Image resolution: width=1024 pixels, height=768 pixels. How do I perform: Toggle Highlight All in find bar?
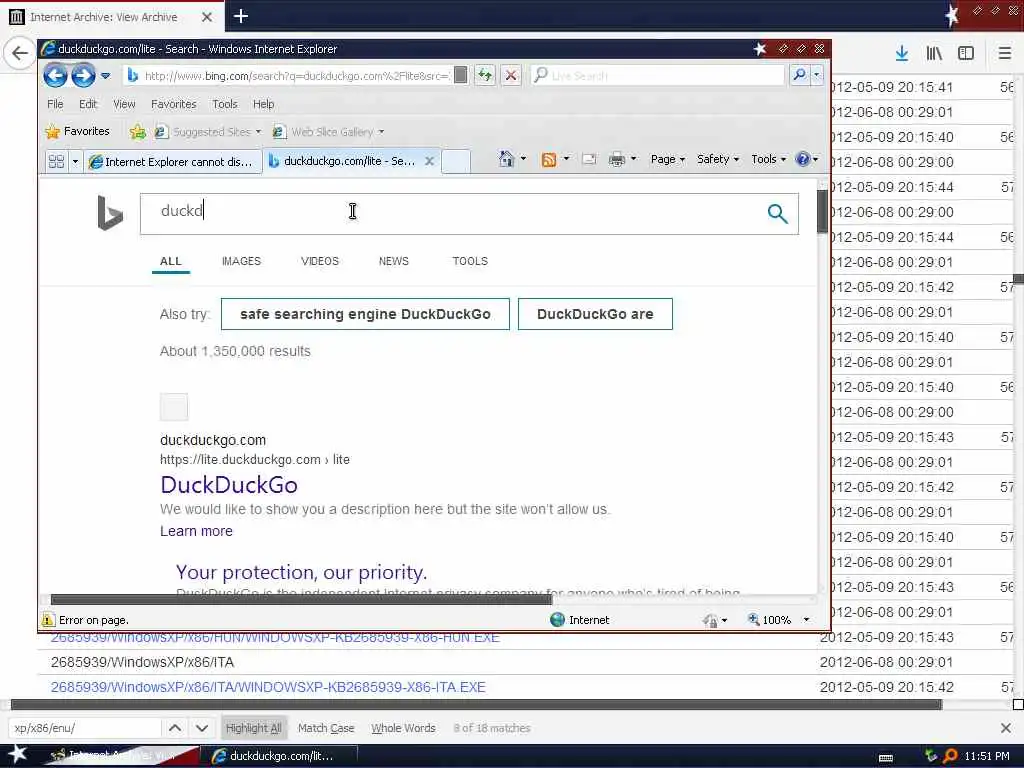coord(253,728)
